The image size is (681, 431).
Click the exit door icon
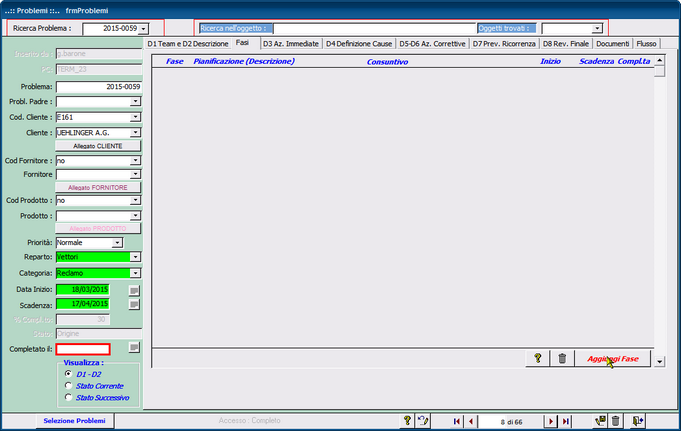point(638,421)
